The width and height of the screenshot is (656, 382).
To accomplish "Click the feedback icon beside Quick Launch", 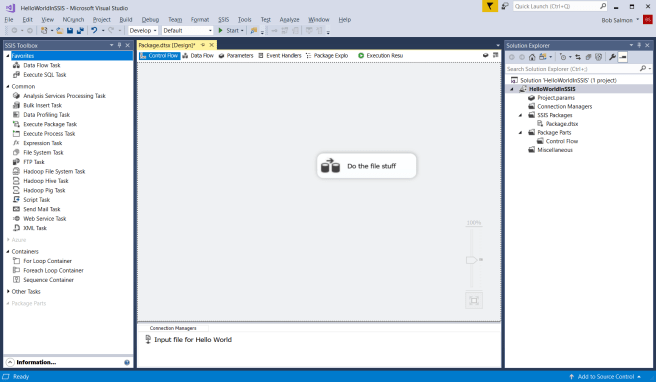I will [x=505, y=6].
